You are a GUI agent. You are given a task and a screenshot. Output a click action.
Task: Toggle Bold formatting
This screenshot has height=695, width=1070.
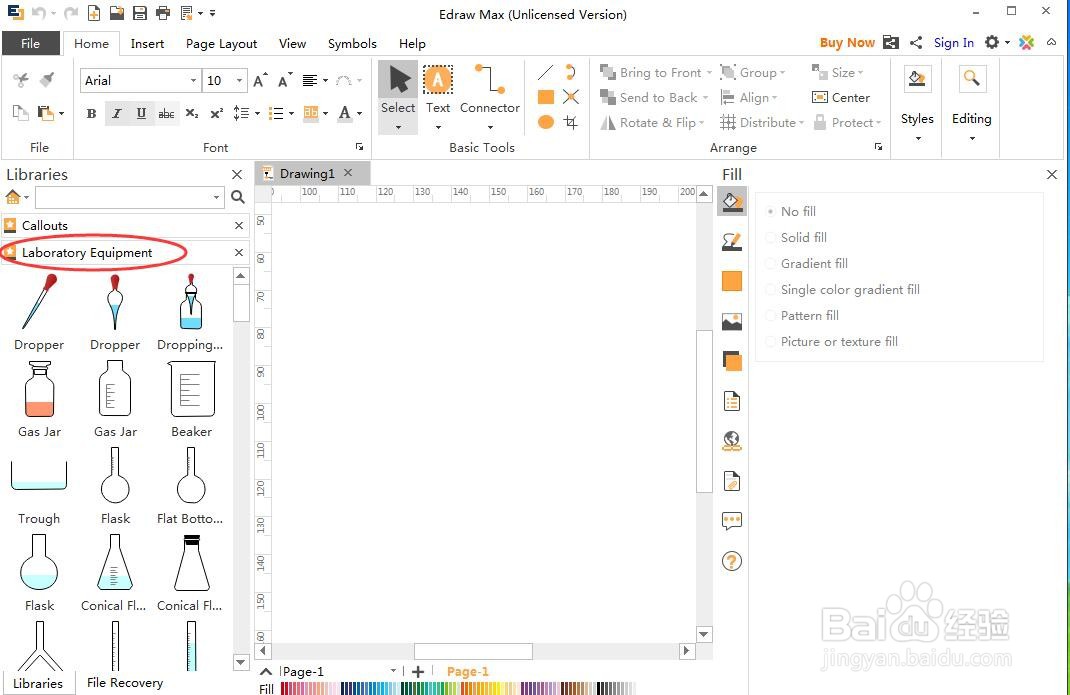[x=91, y=113]
